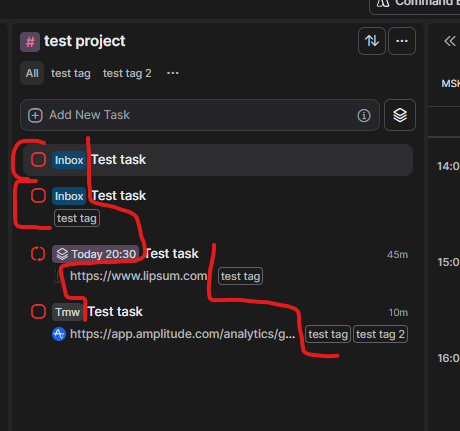The height and width of the screenshot is (431, 460).
Task: Click the plus icon in Add New Task
Action: [35, 115]
